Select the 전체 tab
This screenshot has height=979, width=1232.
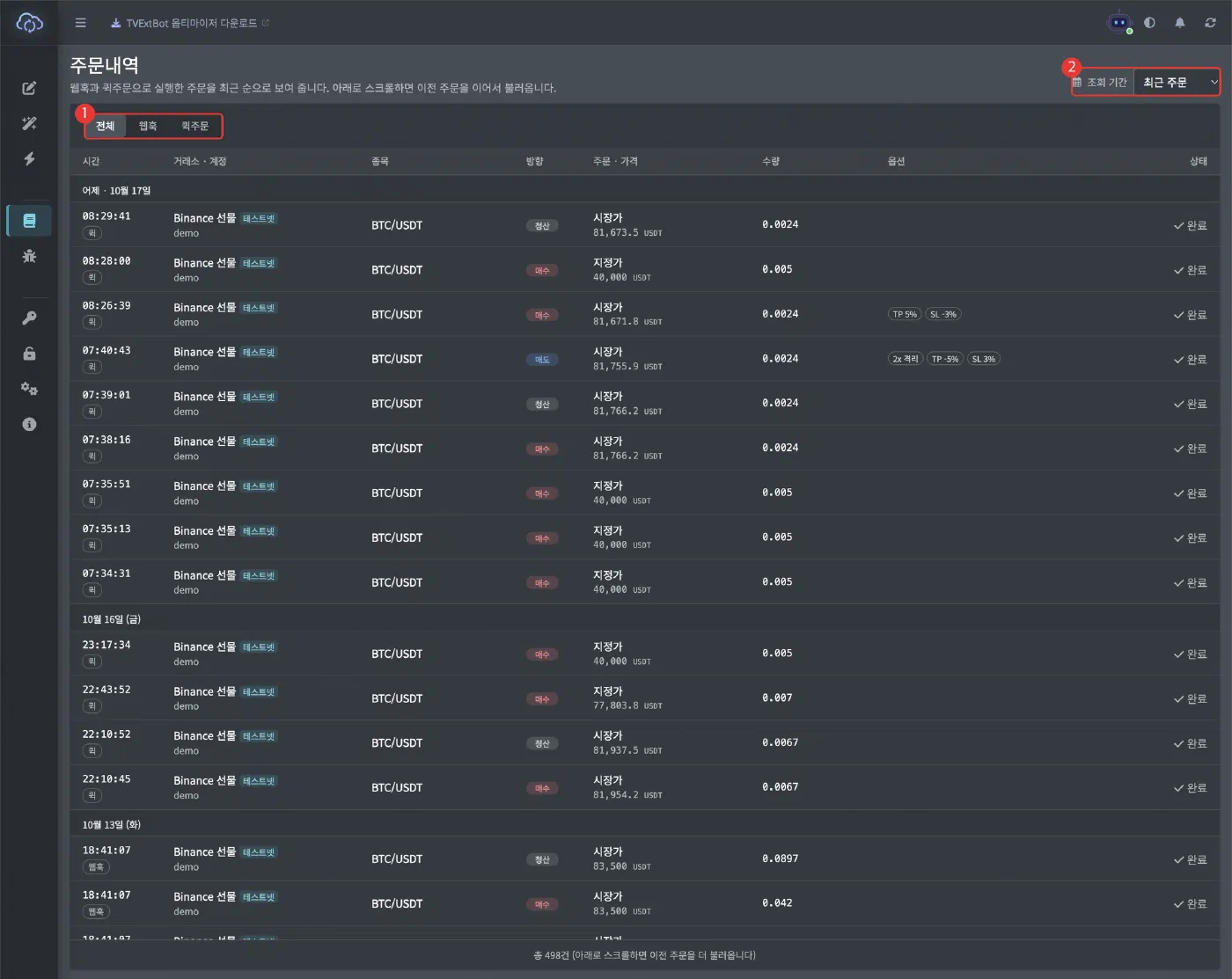pyautogui.click(x=106, y=126)
